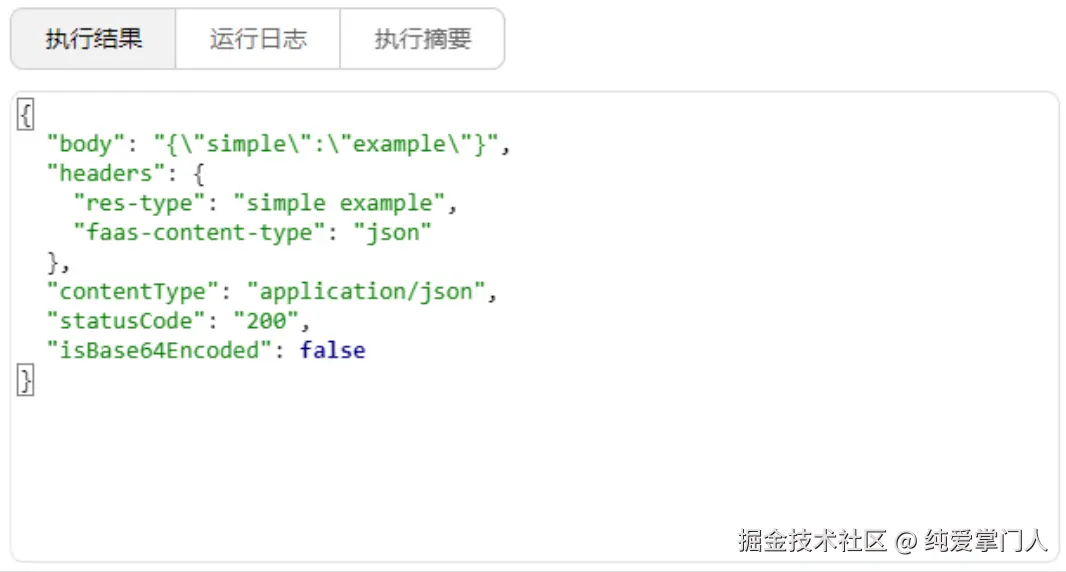Image resolution: width=1066 pixels, height=572 pixels.
Task: Click the headers closing brace
Action: tap(53, 262)
